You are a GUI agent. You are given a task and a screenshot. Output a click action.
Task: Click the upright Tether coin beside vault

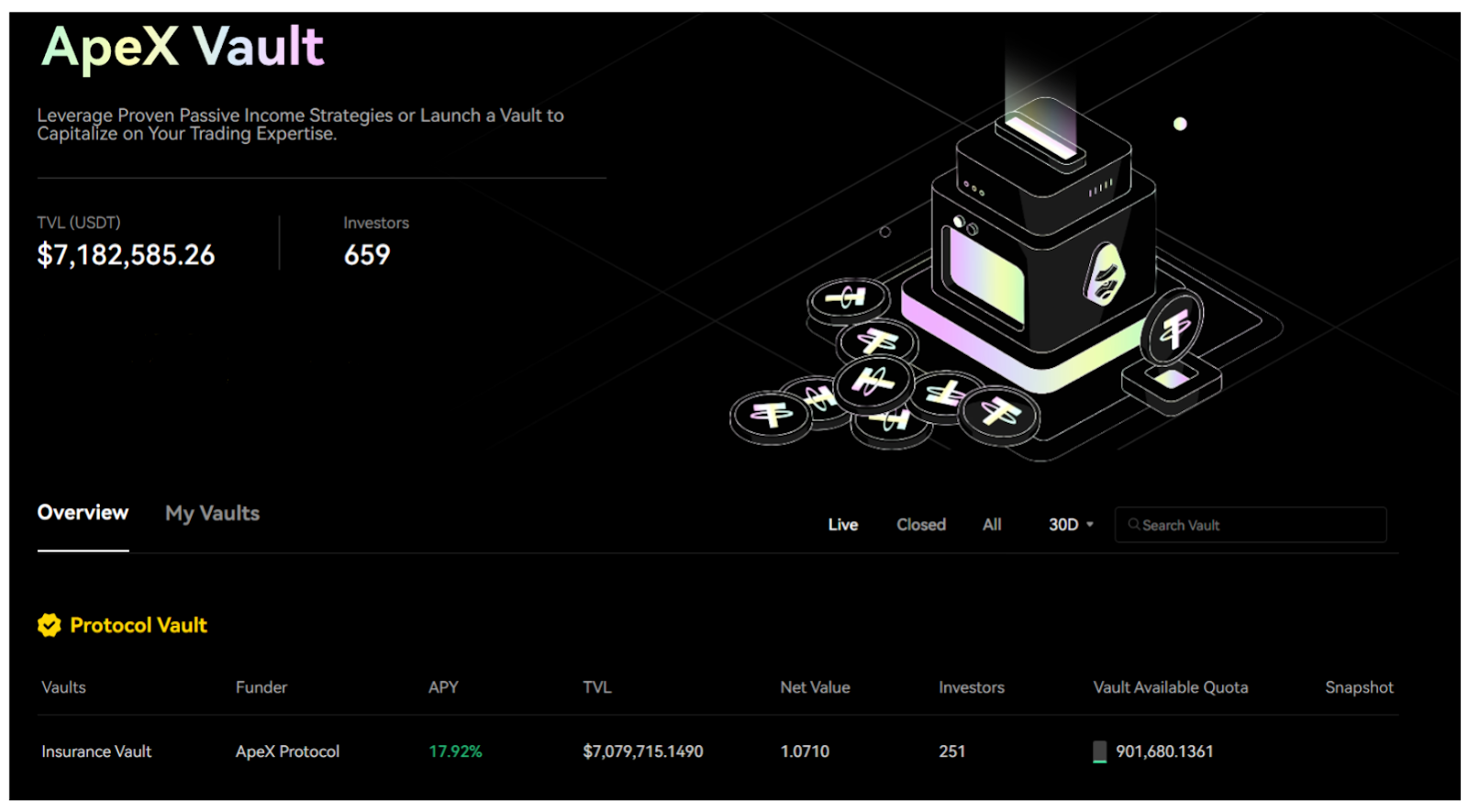click(1173, 328)
